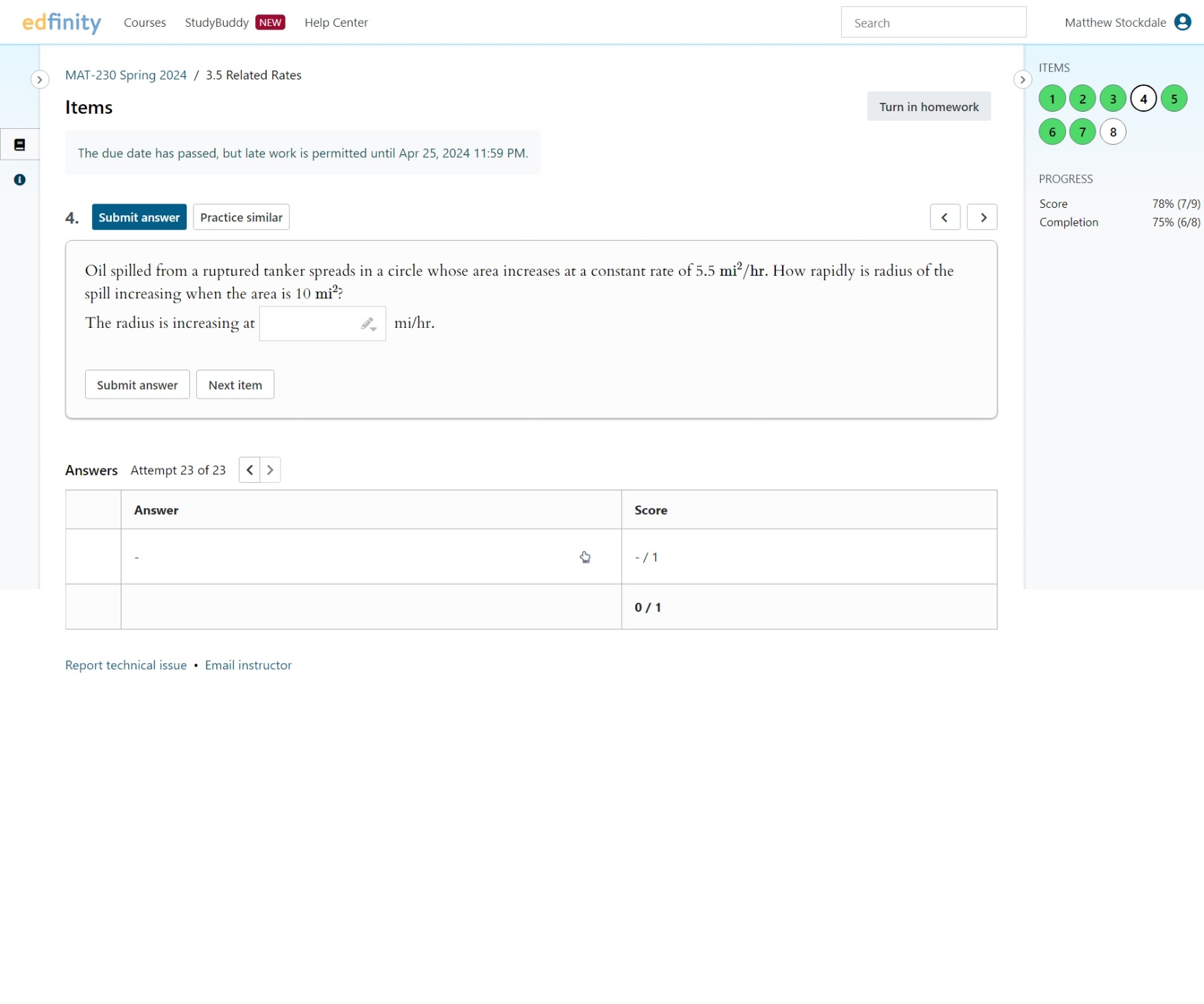Open the Edfinity home logo

62,23
